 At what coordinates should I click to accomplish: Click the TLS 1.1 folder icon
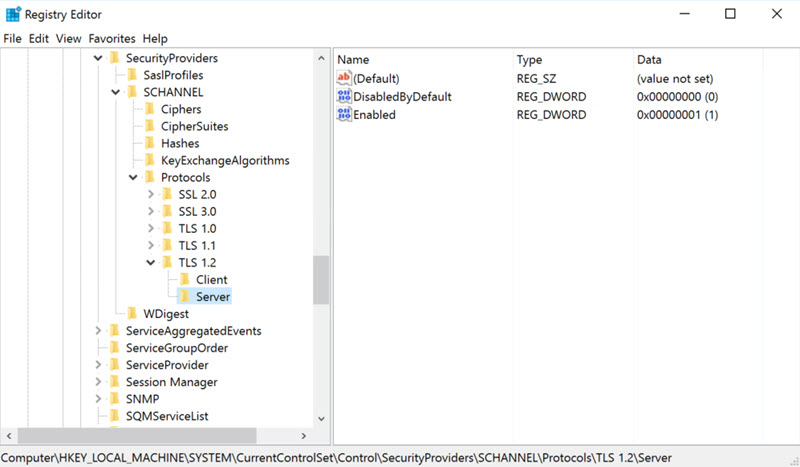[167, 245]
